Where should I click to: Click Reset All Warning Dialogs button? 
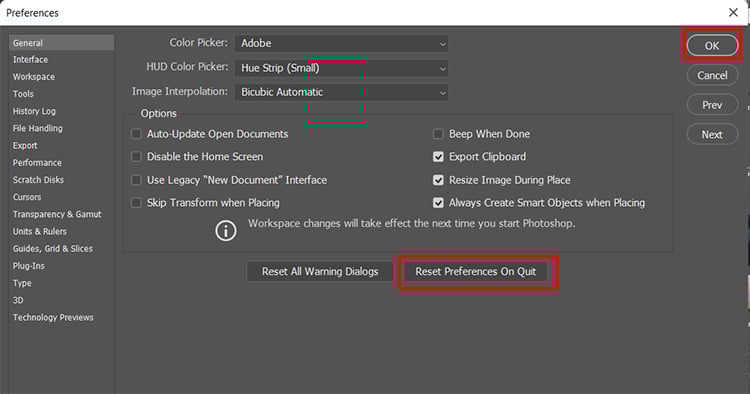tap(320, 272)
